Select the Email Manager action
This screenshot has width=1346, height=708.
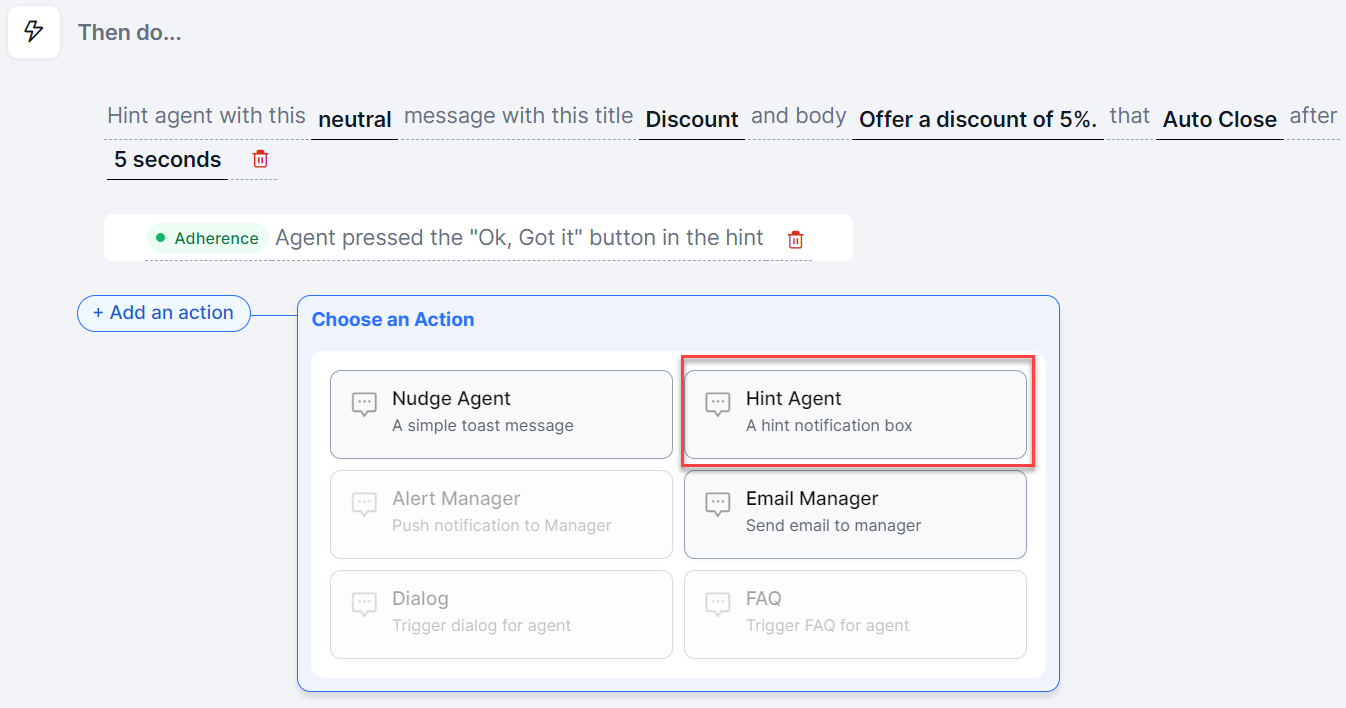coord(855,514)
